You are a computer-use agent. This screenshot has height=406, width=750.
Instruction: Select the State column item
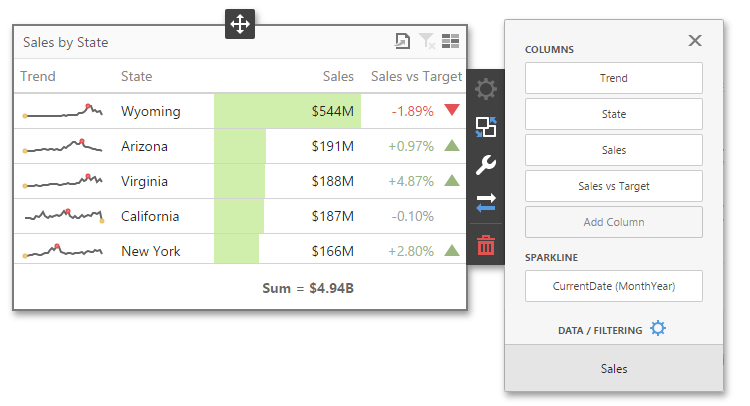click(x=613, y=114)
